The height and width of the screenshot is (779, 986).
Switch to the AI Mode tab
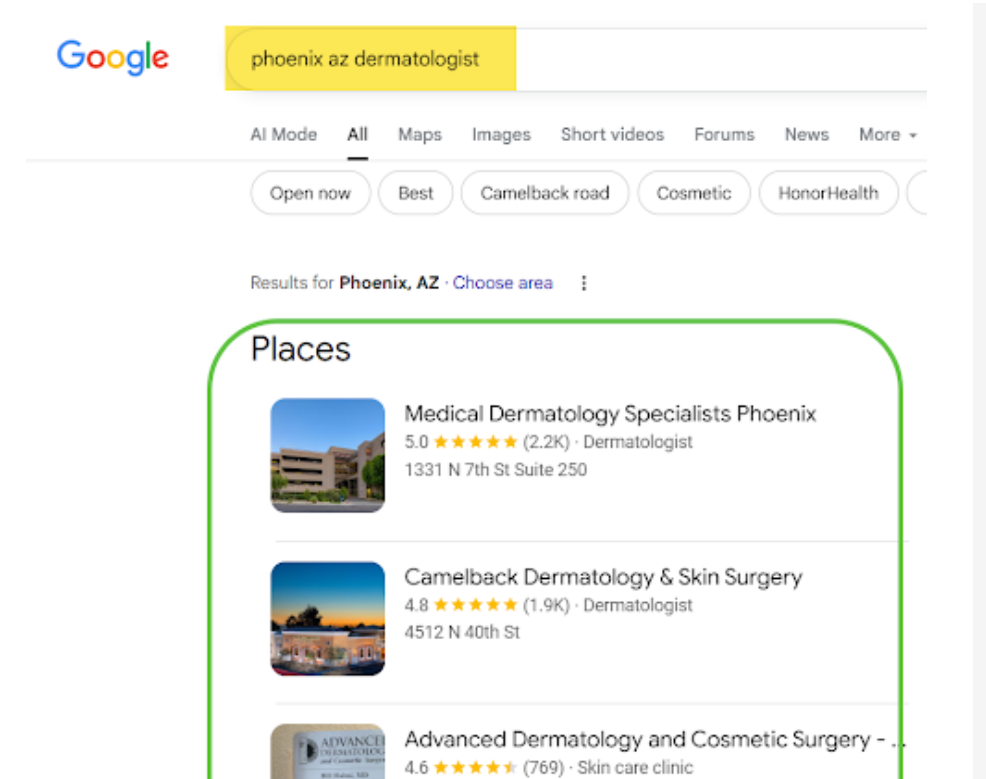[x=283, y=134]
